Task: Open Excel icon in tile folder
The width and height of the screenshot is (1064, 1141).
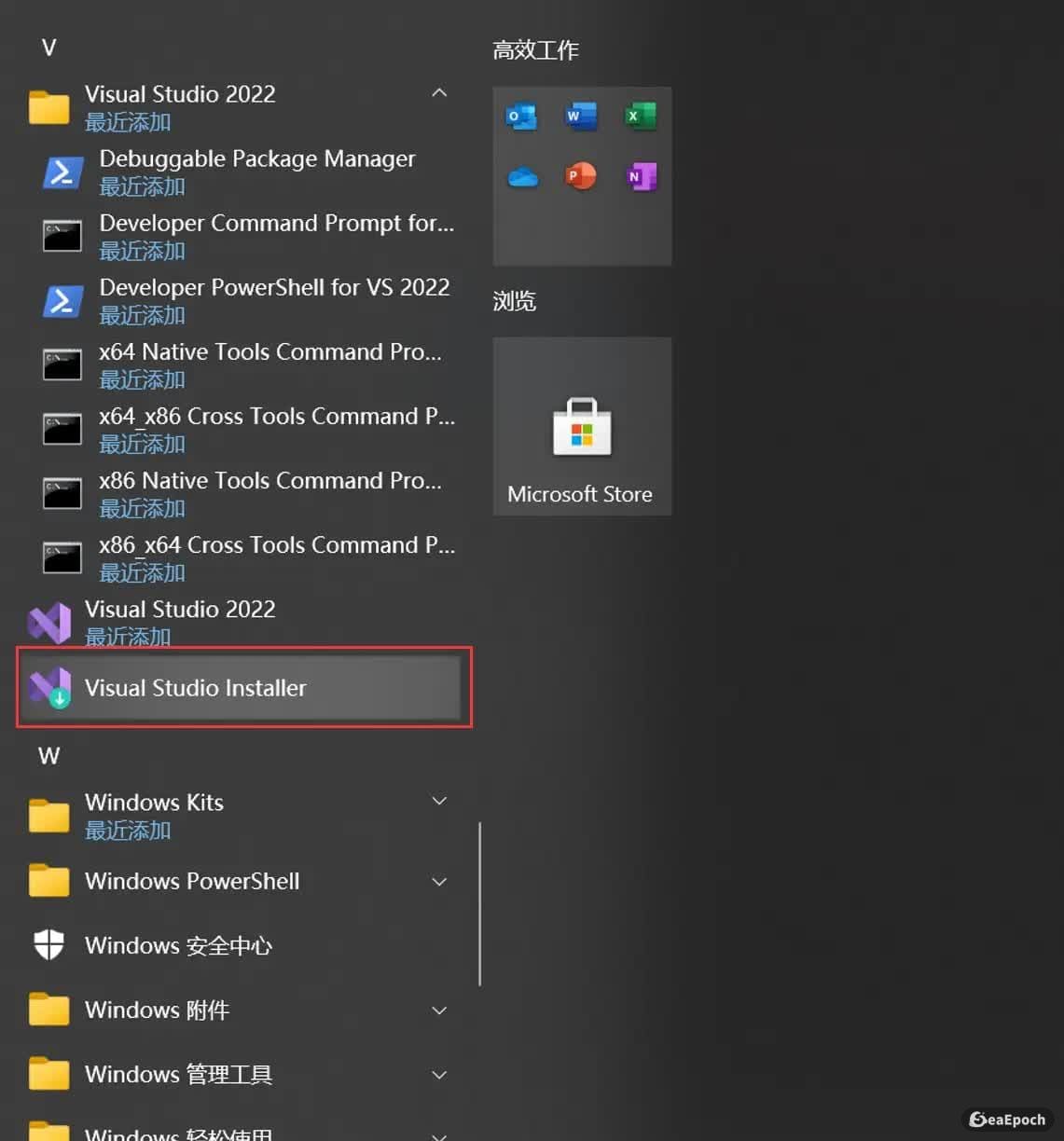Action: pyautogui.click(x=641, y=117)
